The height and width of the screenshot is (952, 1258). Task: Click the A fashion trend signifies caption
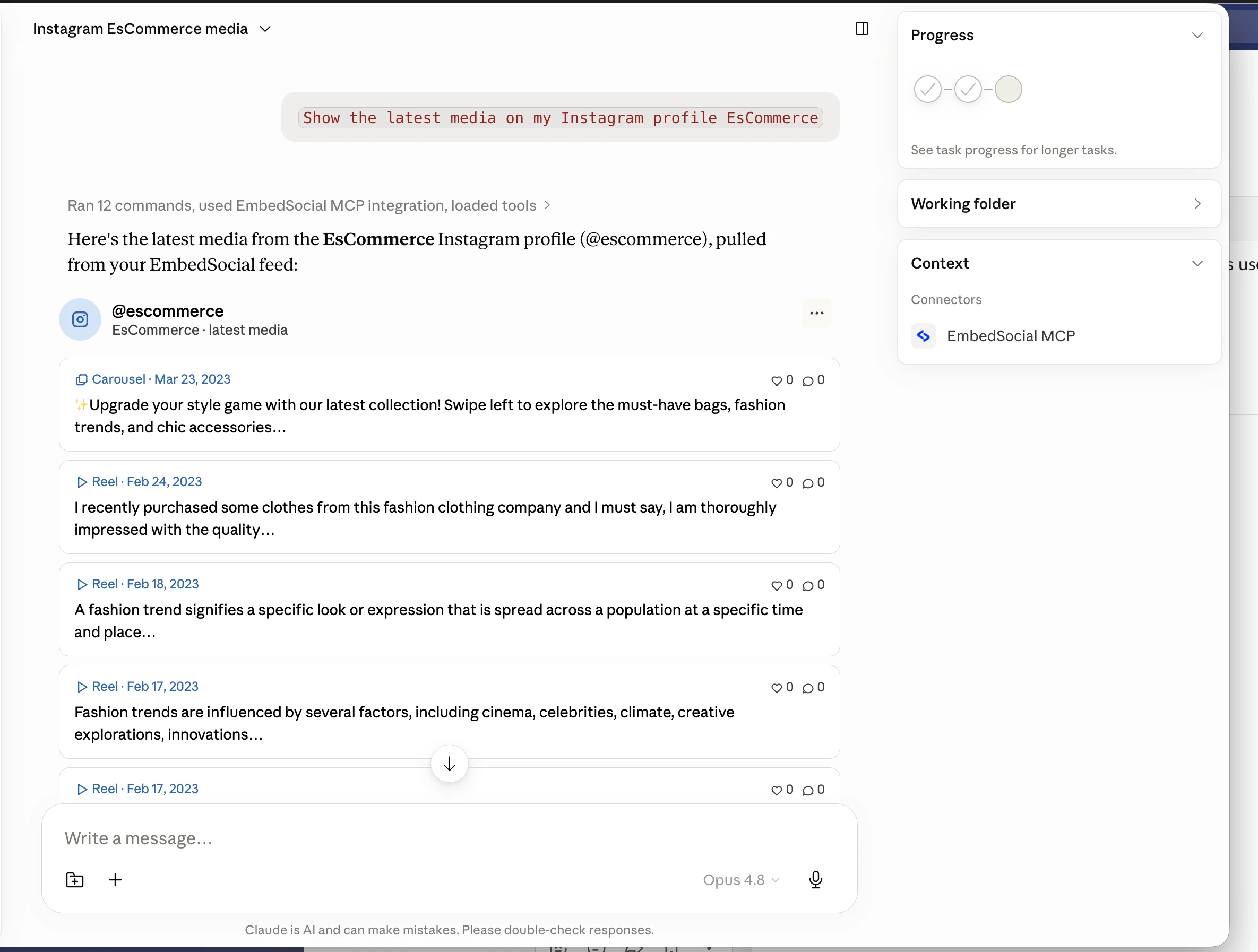tap(438, 620)
